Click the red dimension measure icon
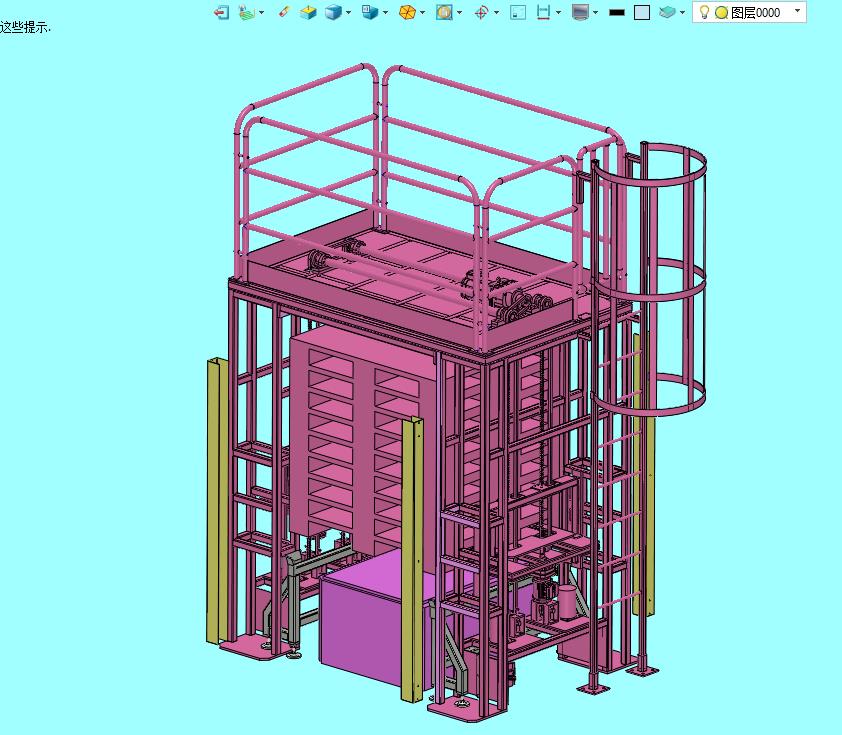Image resolution: width=842 pixels, height=735 pixels. click(x=543, y=12)
